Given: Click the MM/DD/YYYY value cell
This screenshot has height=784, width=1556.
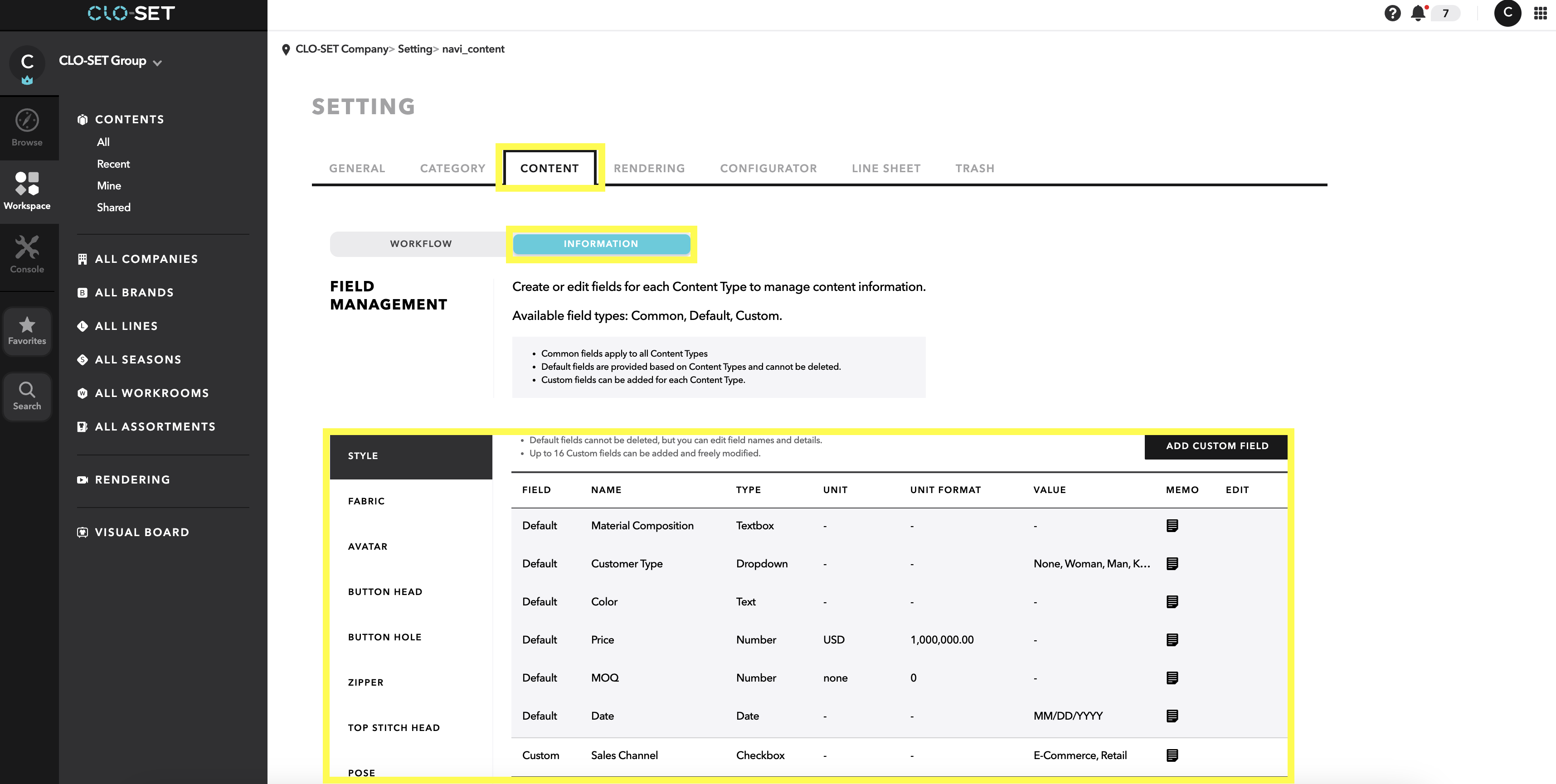Looking at the screenshot, I should click(1067, 716).
